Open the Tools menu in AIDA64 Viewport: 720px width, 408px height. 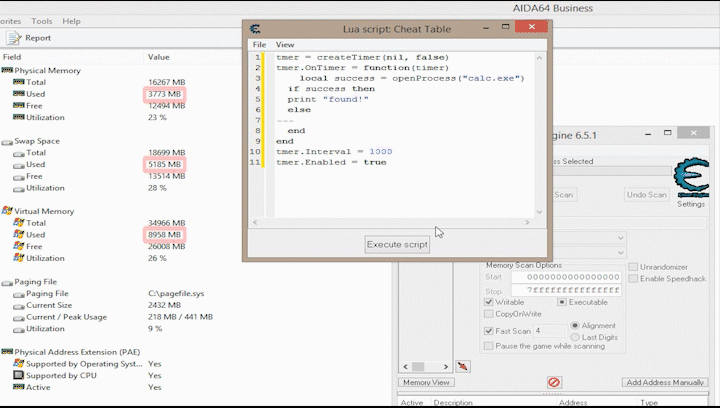point(42,21)
